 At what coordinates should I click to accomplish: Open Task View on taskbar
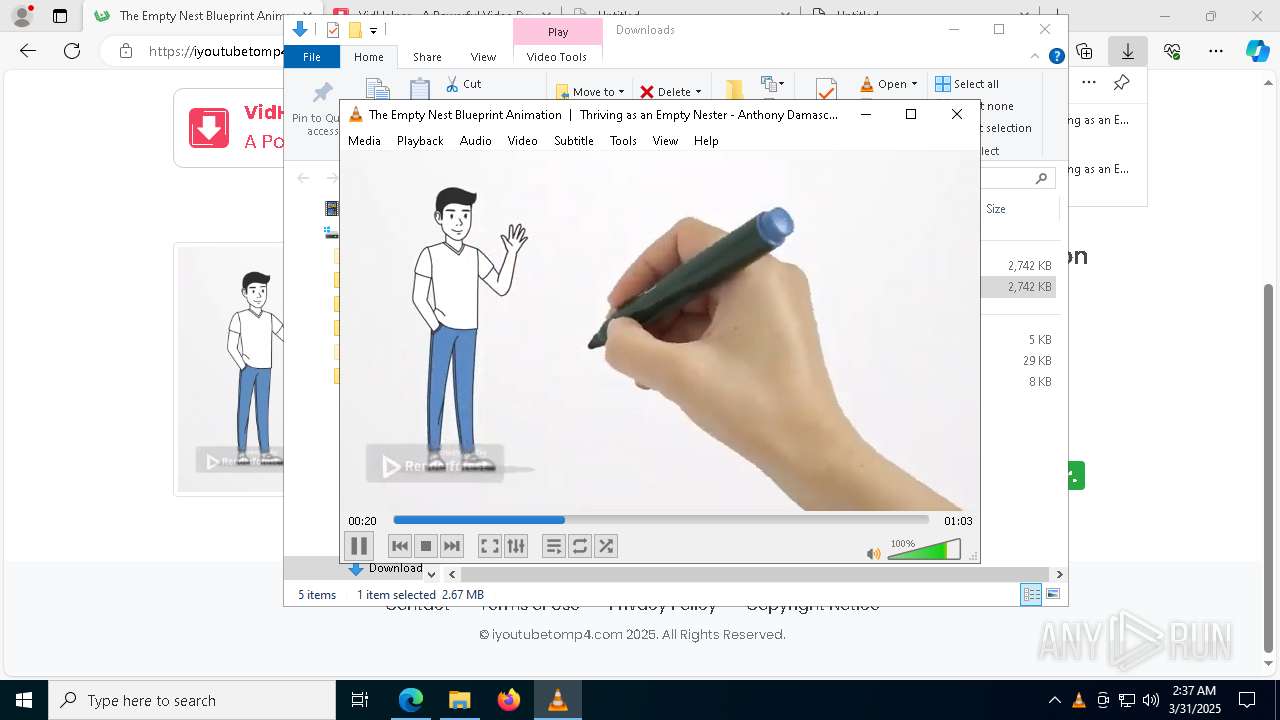click(360, 700)
